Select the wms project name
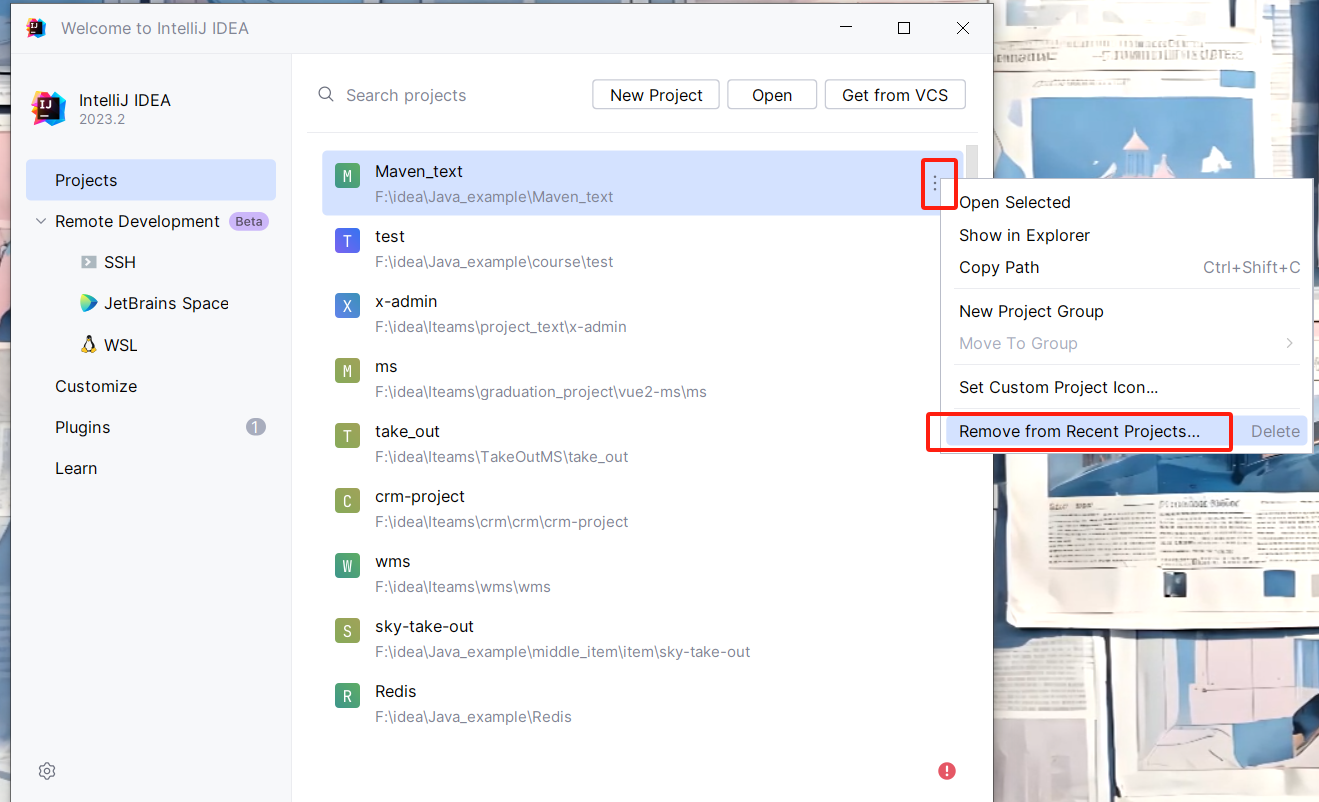 tap(393, 561)
